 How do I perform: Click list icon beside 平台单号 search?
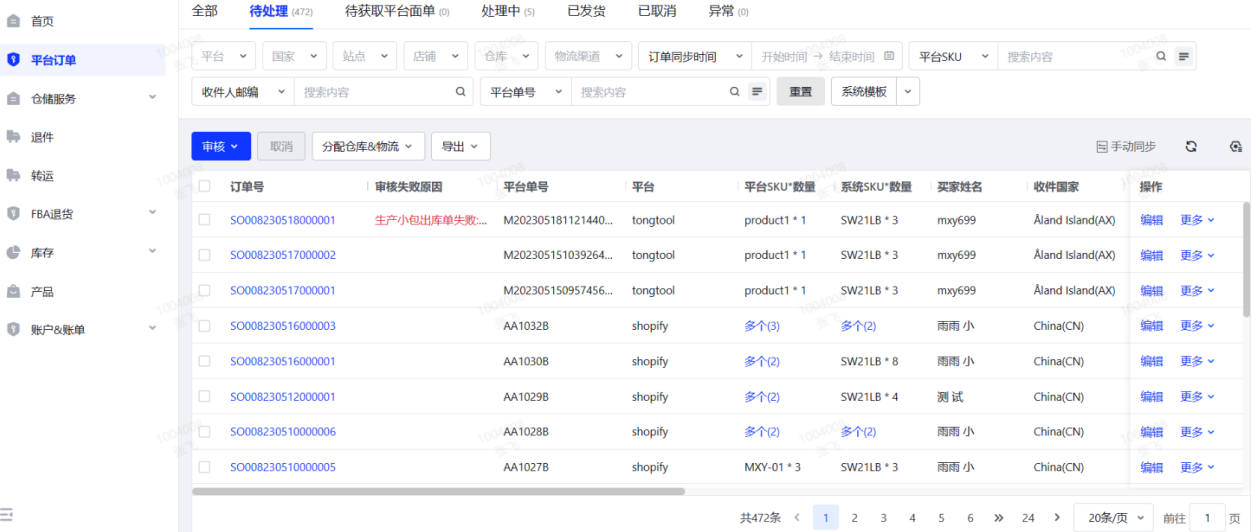(x=758, y=91)
